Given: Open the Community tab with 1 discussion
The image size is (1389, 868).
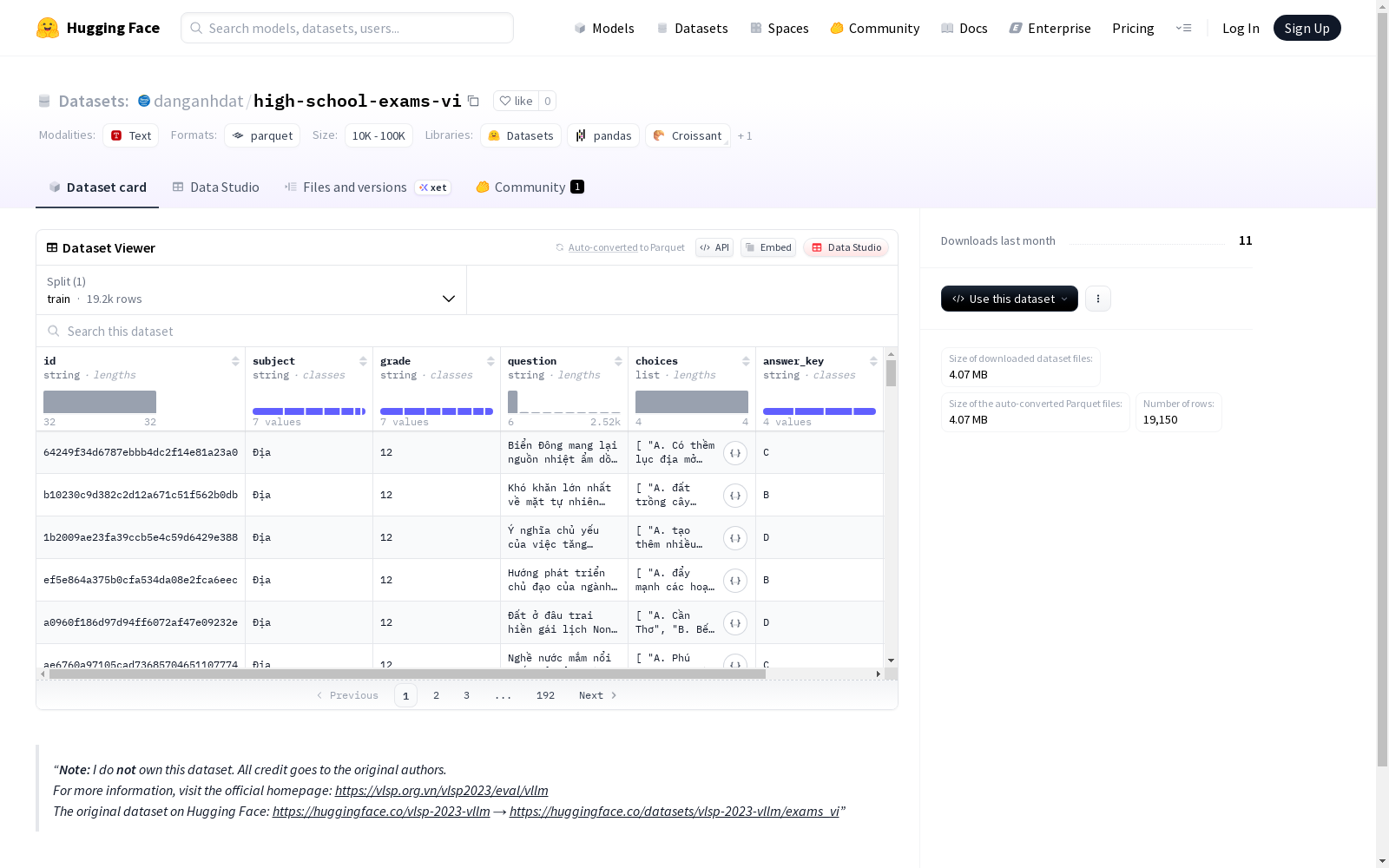Looking at the screenshot, I should click(530, 187).
